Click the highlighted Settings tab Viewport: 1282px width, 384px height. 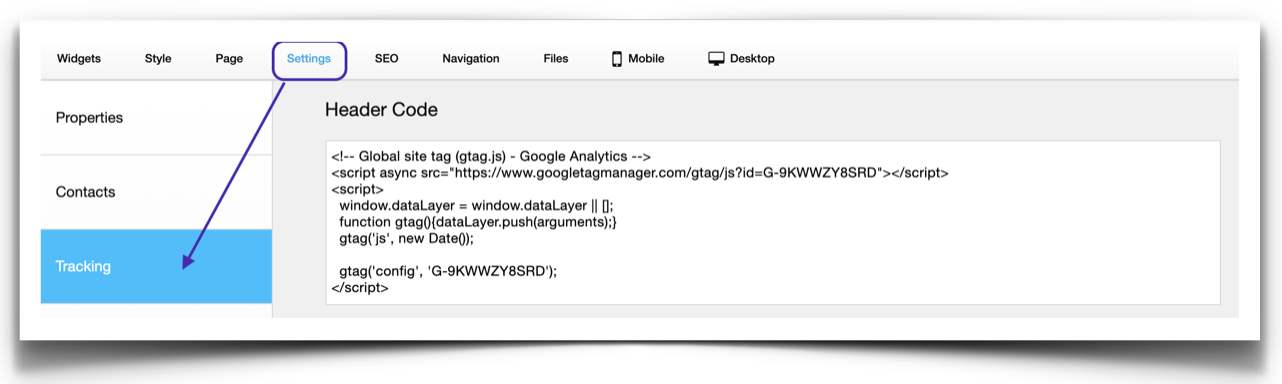coord(309,59)
